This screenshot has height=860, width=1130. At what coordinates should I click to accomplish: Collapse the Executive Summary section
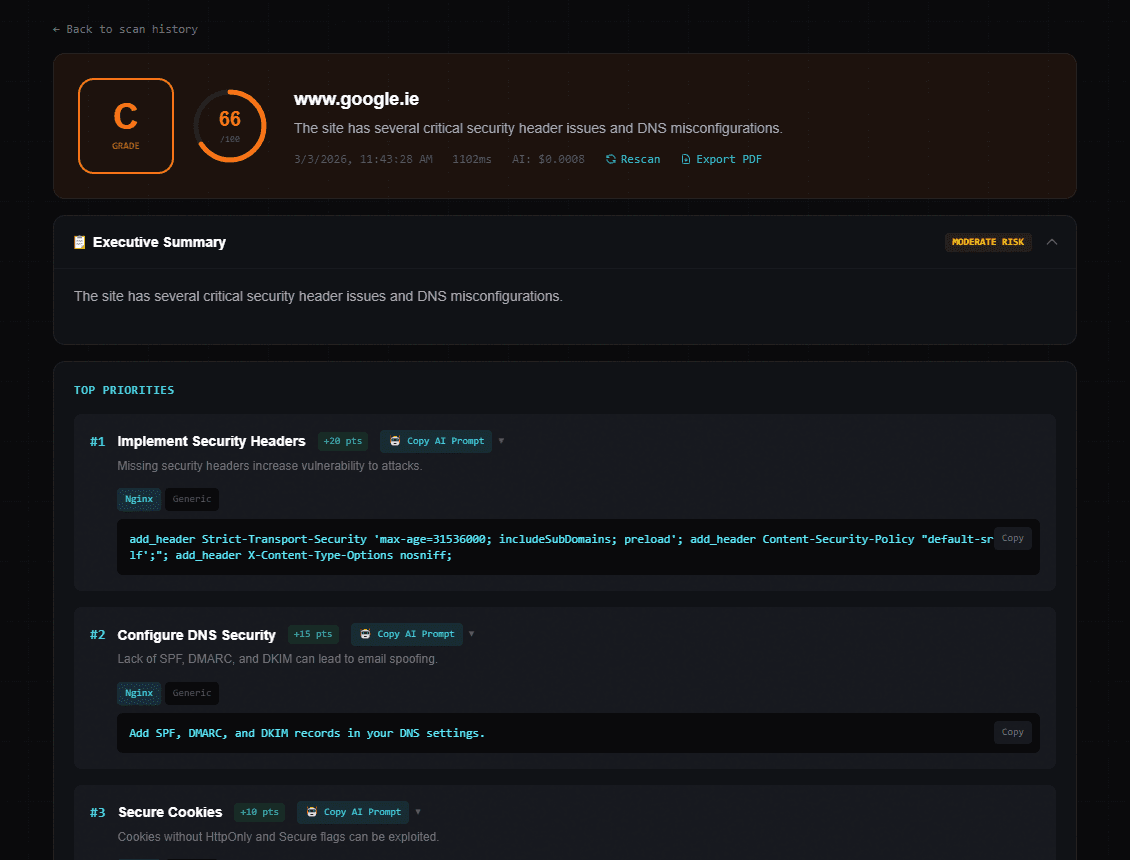[x=1052, y=241]
